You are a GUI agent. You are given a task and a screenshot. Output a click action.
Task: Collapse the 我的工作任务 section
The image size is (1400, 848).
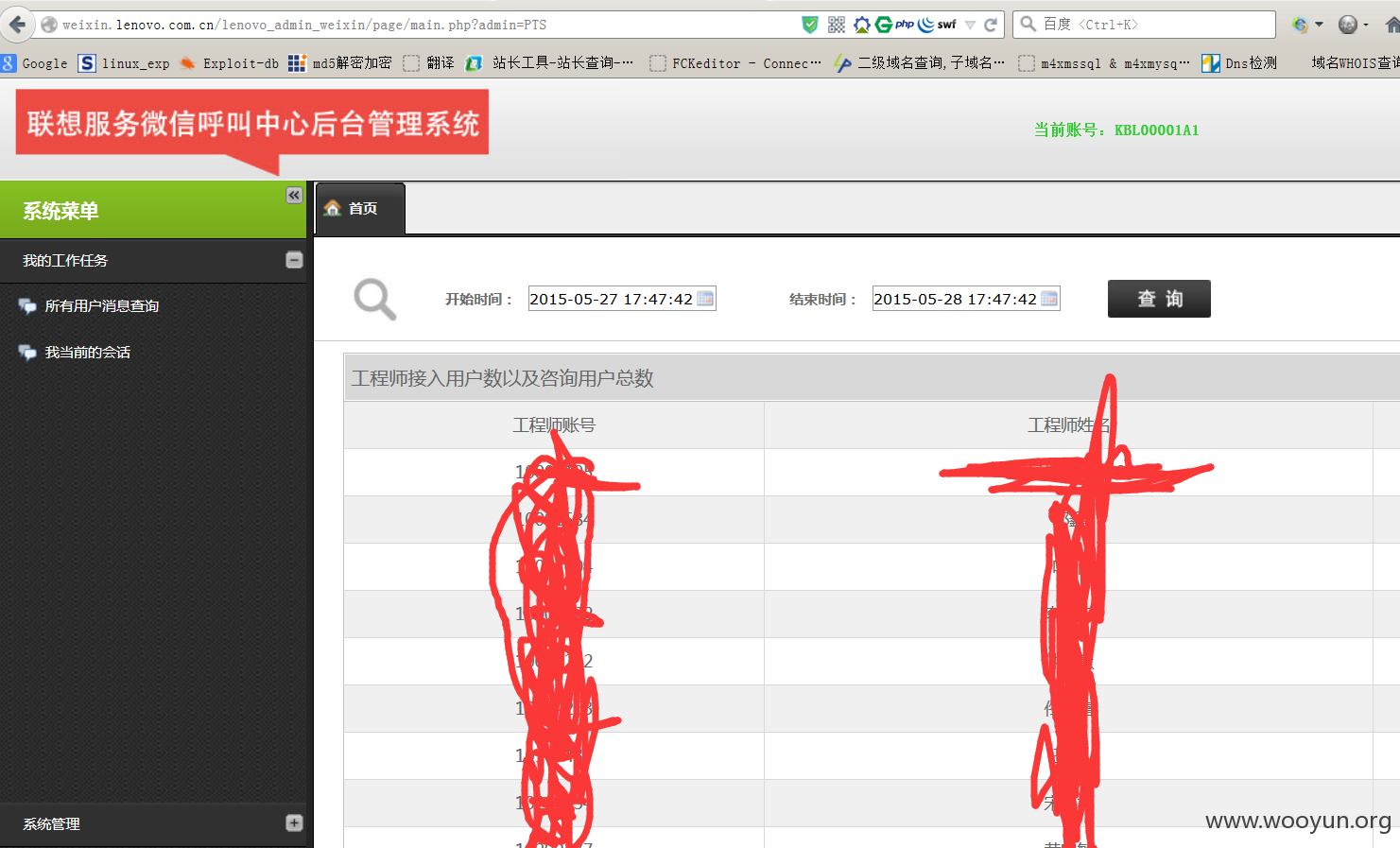(294, 260)
